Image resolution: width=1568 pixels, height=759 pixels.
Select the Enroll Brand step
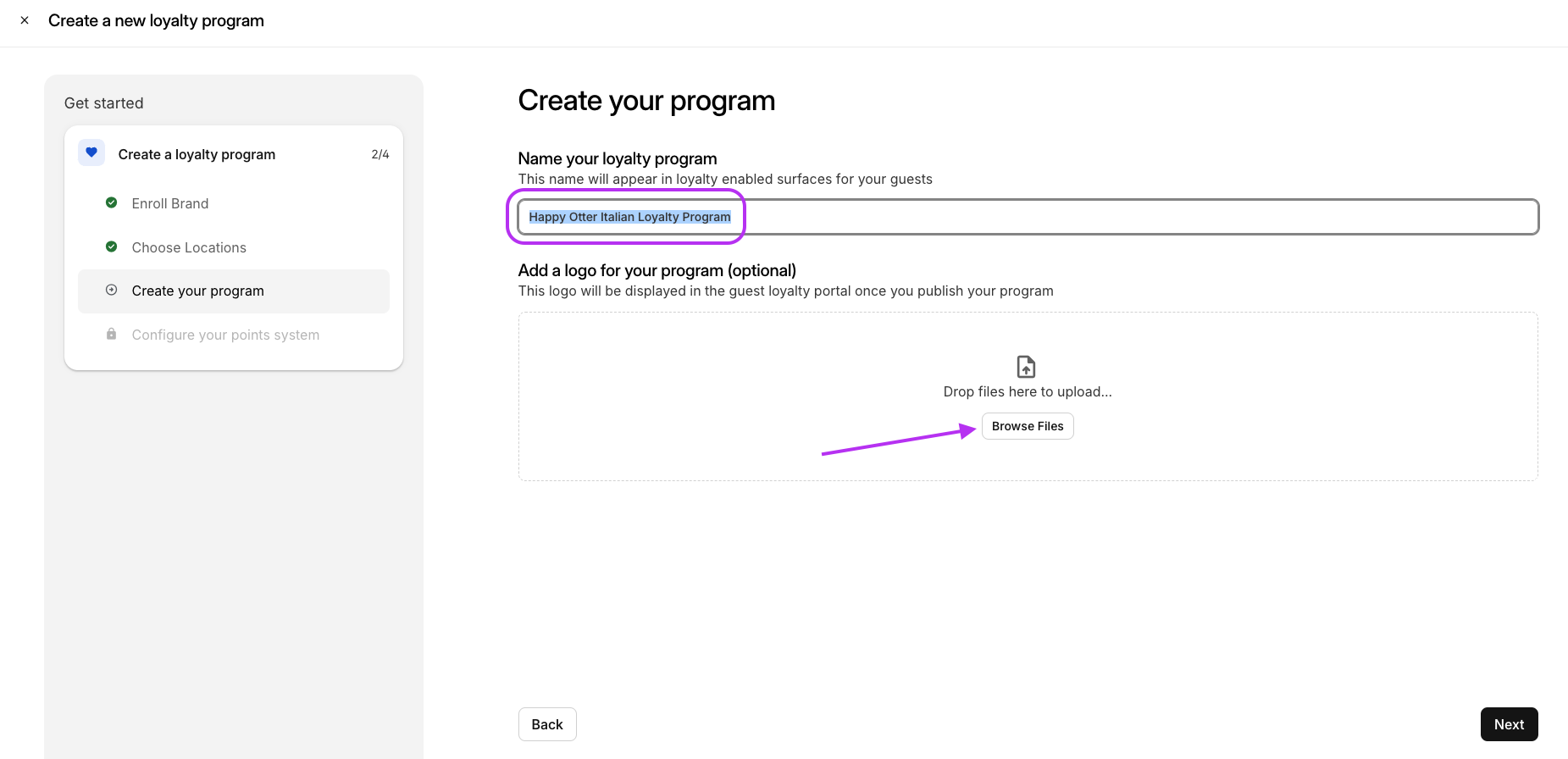click(170, 203)
